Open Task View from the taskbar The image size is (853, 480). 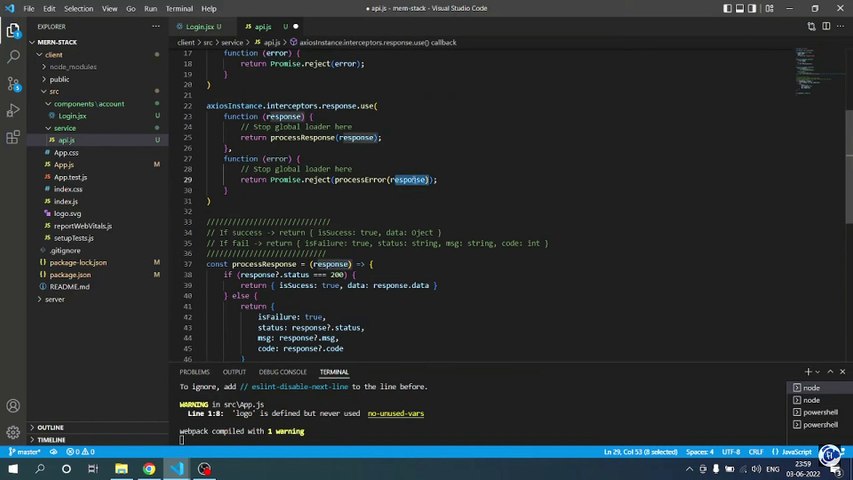[x=93, y=469]
